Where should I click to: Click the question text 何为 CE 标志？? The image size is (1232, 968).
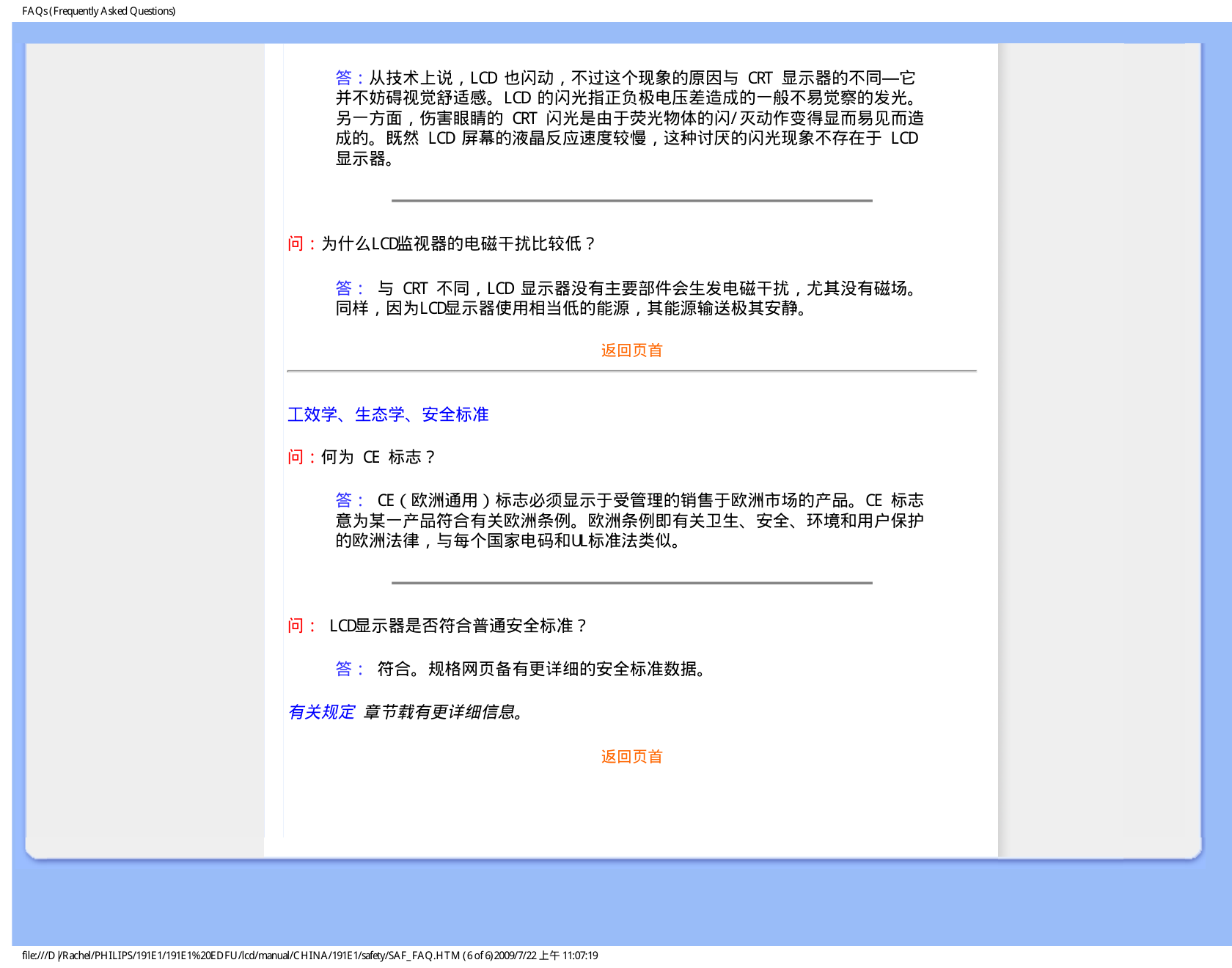[x=378, y=458]
